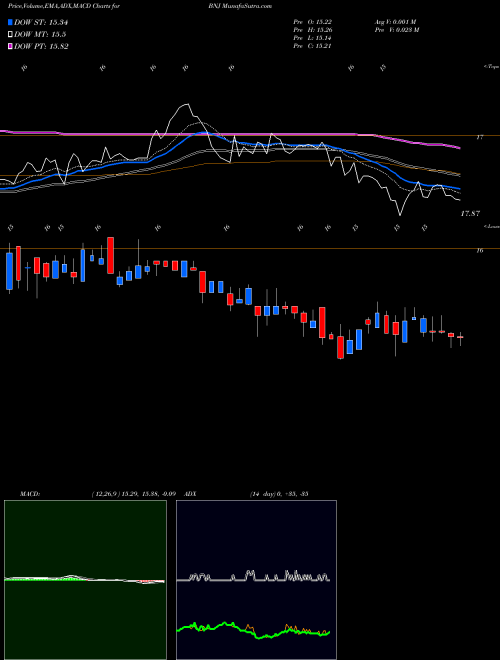Click the 'Pre O: 15.22' open value
The image size is (500, 660).
[312, 22]
